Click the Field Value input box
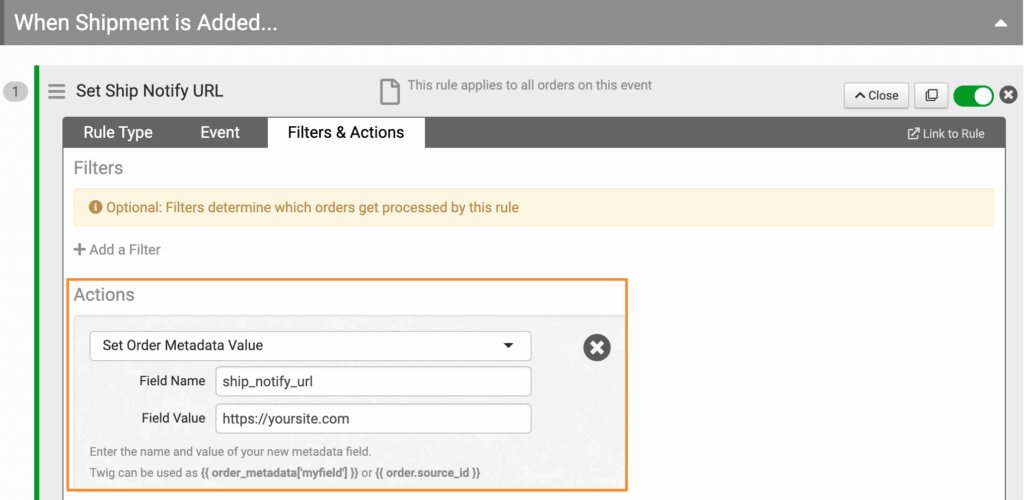This screenshot has width=1024, height=500. (373, 418)
